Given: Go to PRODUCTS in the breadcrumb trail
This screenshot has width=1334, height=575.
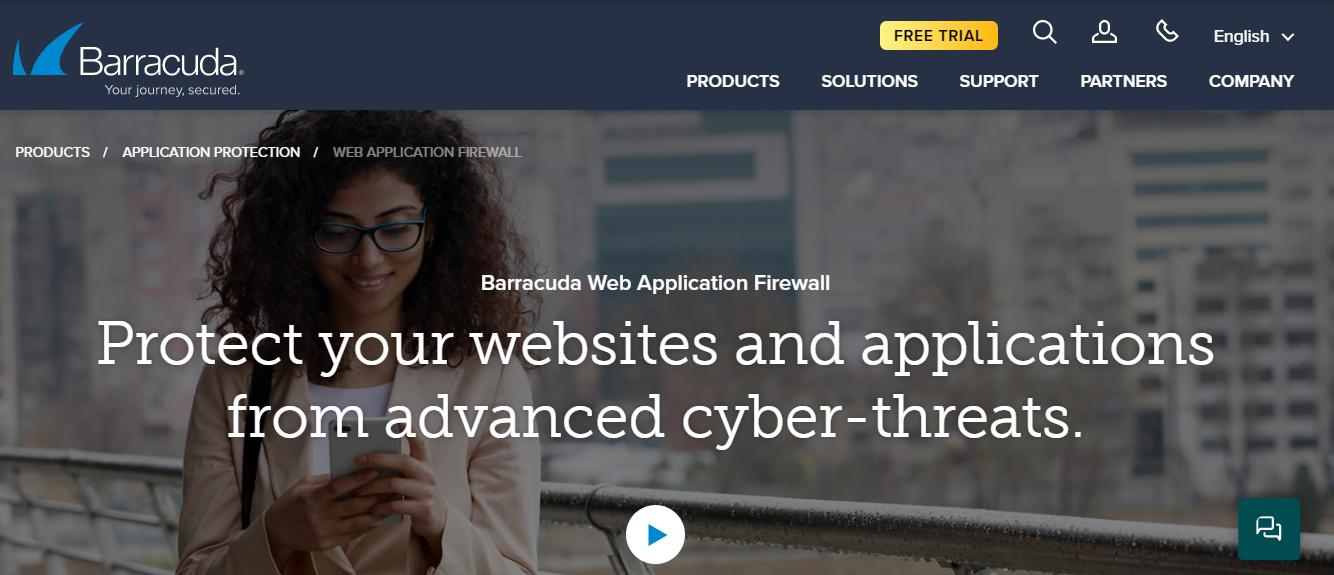Looking at the screenshot, I should pyautogui.click(x=53, y=152).
